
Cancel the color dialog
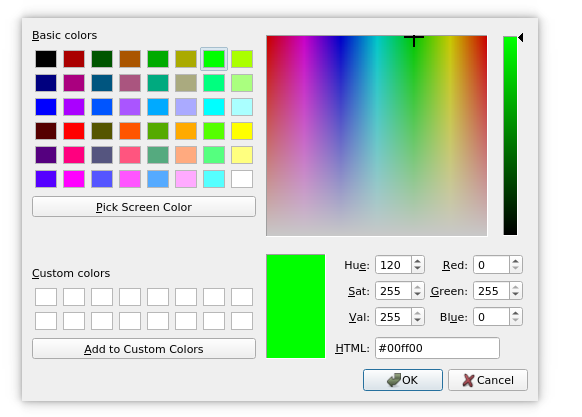(x=488, y=380)
